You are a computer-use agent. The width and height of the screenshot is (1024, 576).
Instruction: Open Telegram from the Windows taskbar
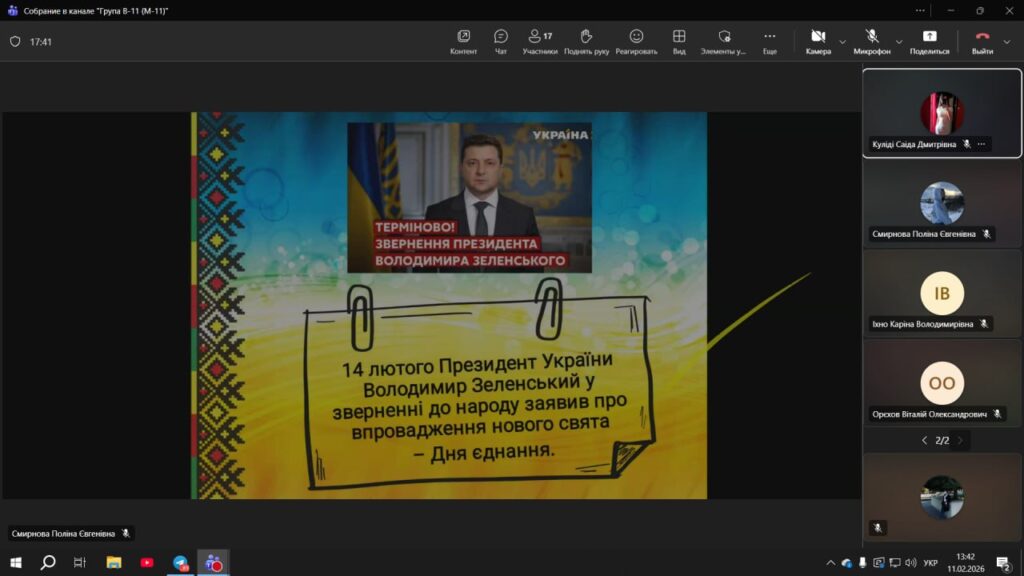181,563
